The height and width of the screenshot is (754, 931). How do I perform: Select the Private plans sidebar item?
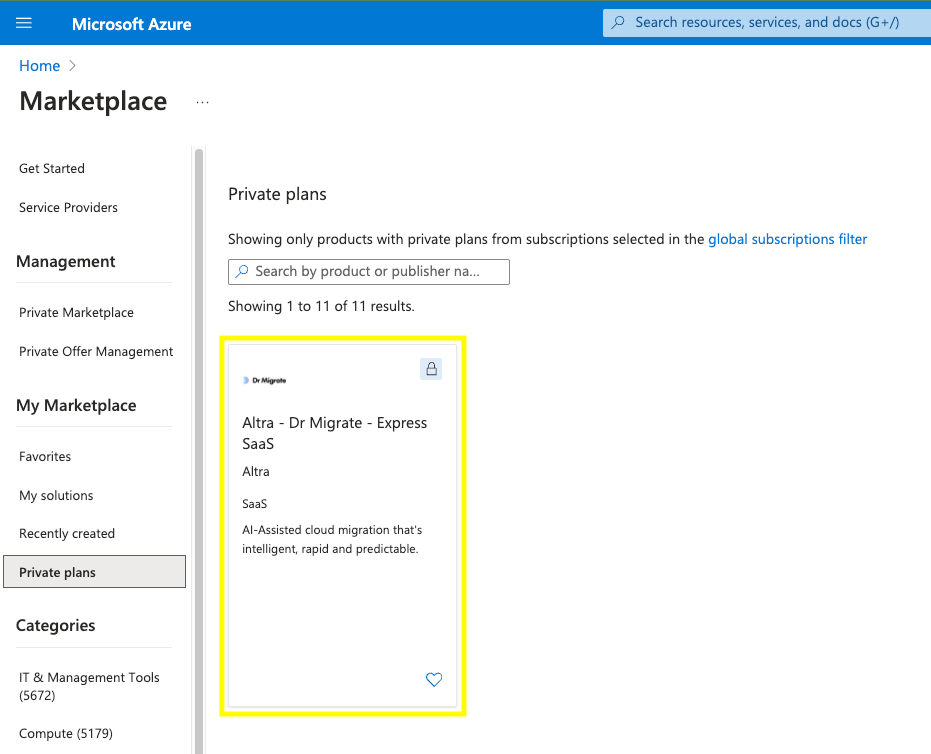pyautogui.click(x=94, y=572)
